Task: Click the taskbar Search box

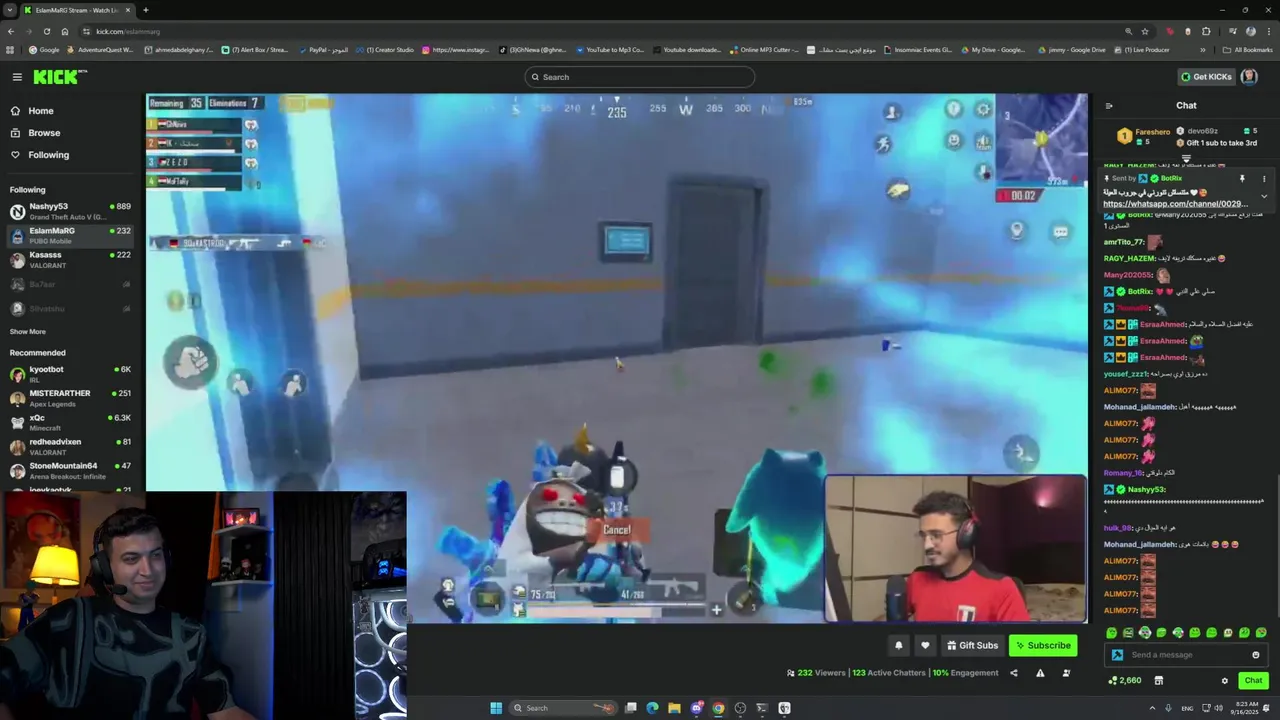Action: coord(563,708)
